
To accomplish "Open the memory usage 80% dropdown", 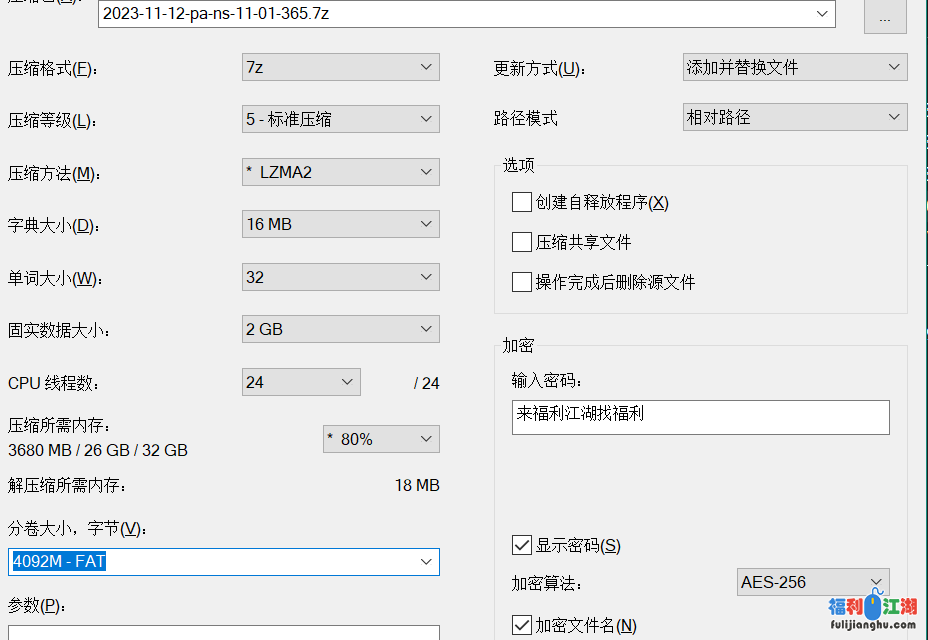I will point(381,439).
